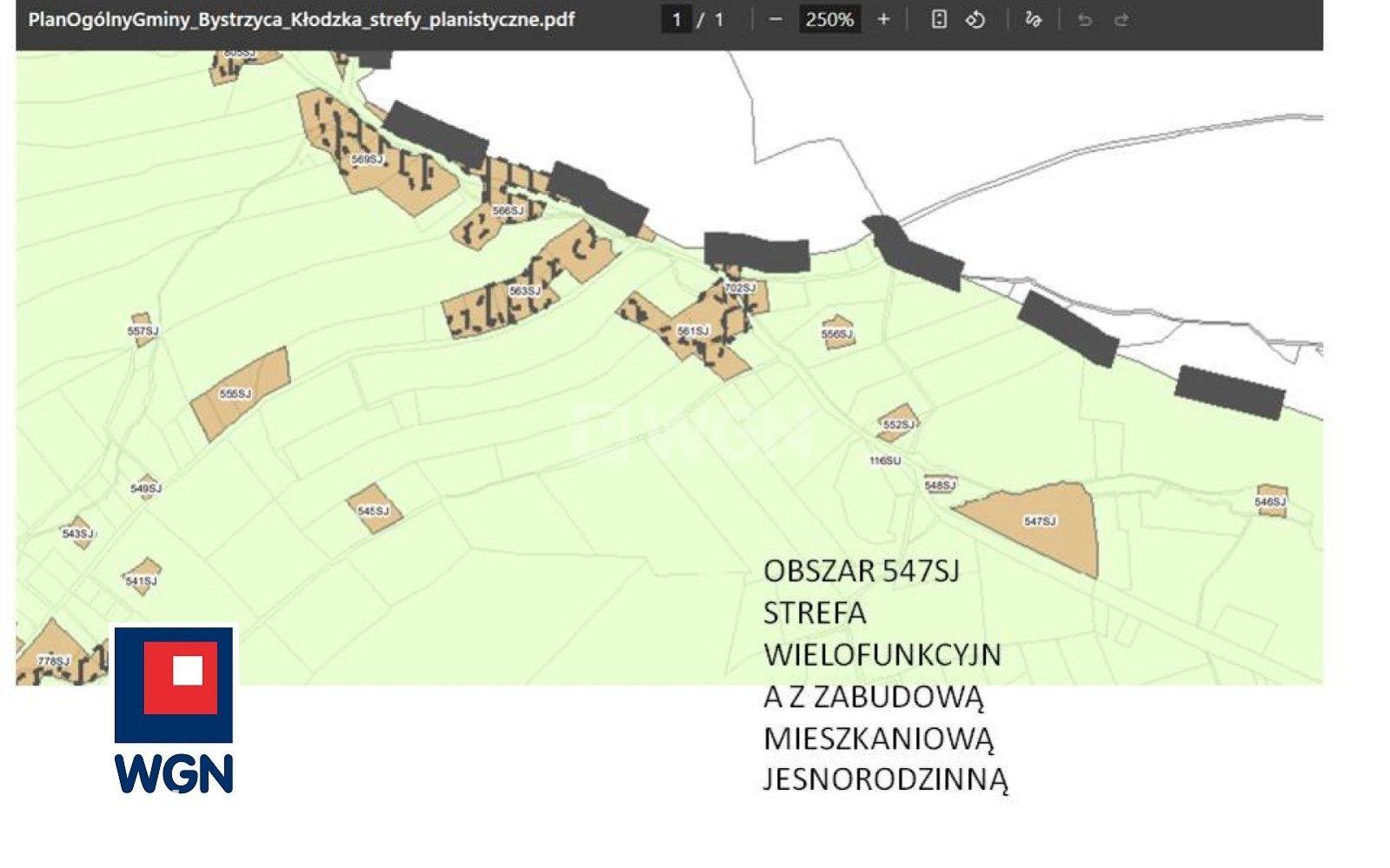Click the 543SJ zone label
The height and width of the screenshot is (868, 1390).
(x=77, y=533)
